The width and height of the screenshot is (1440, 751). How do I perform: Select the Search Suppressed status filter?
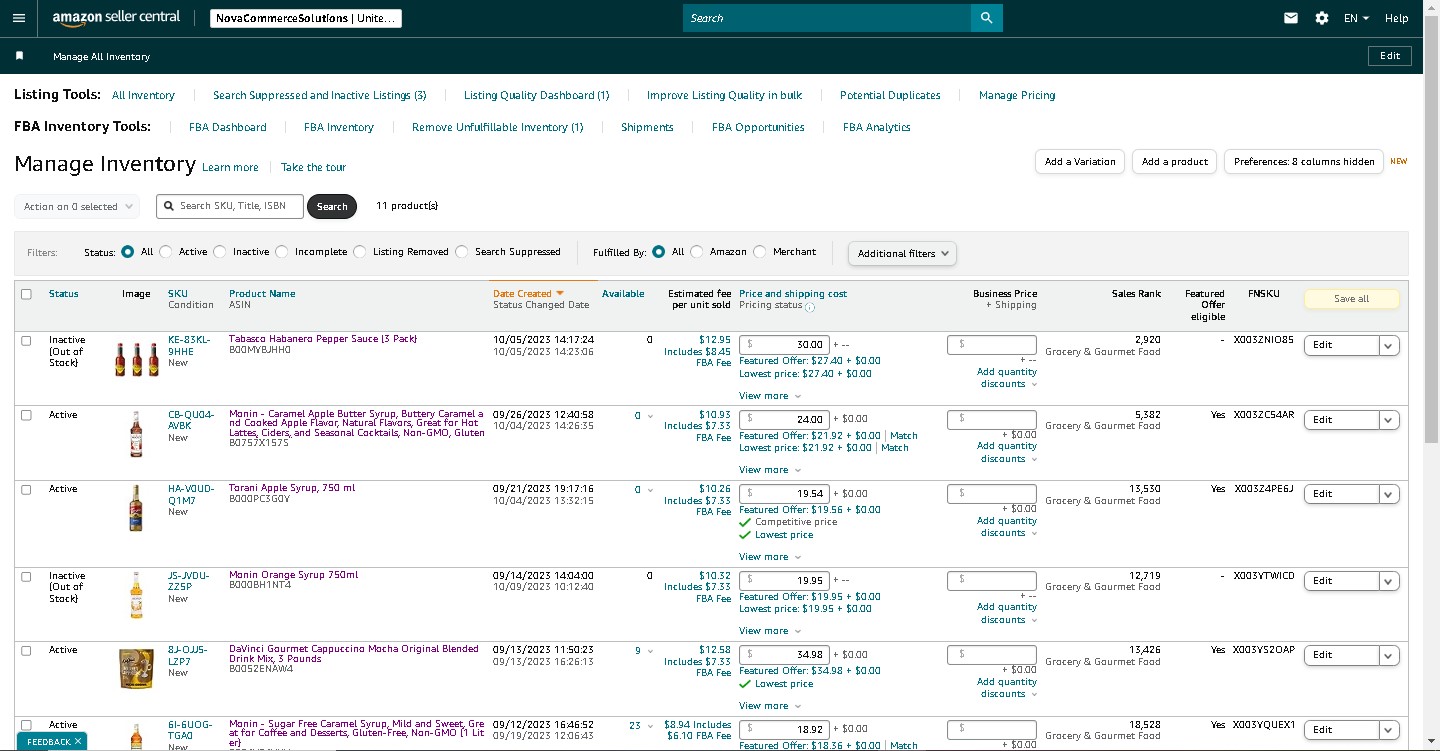tap(462, 252)
